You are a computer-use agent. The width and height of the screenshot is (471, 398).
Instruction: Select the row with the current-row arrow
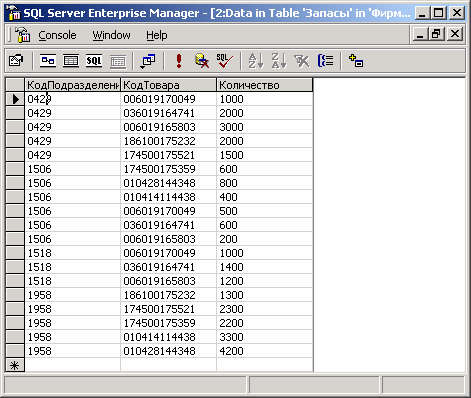point(15,99)
